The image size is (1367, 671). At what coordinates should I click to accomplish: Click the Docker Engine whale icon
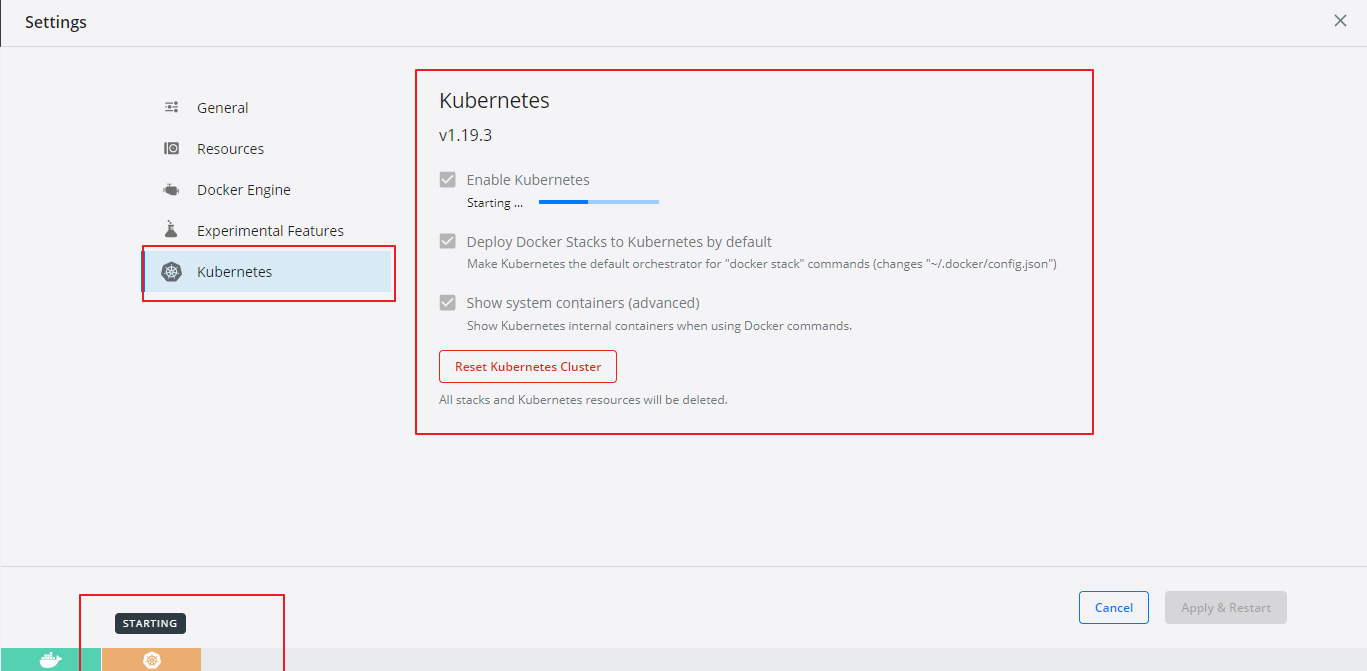[172, 190]
